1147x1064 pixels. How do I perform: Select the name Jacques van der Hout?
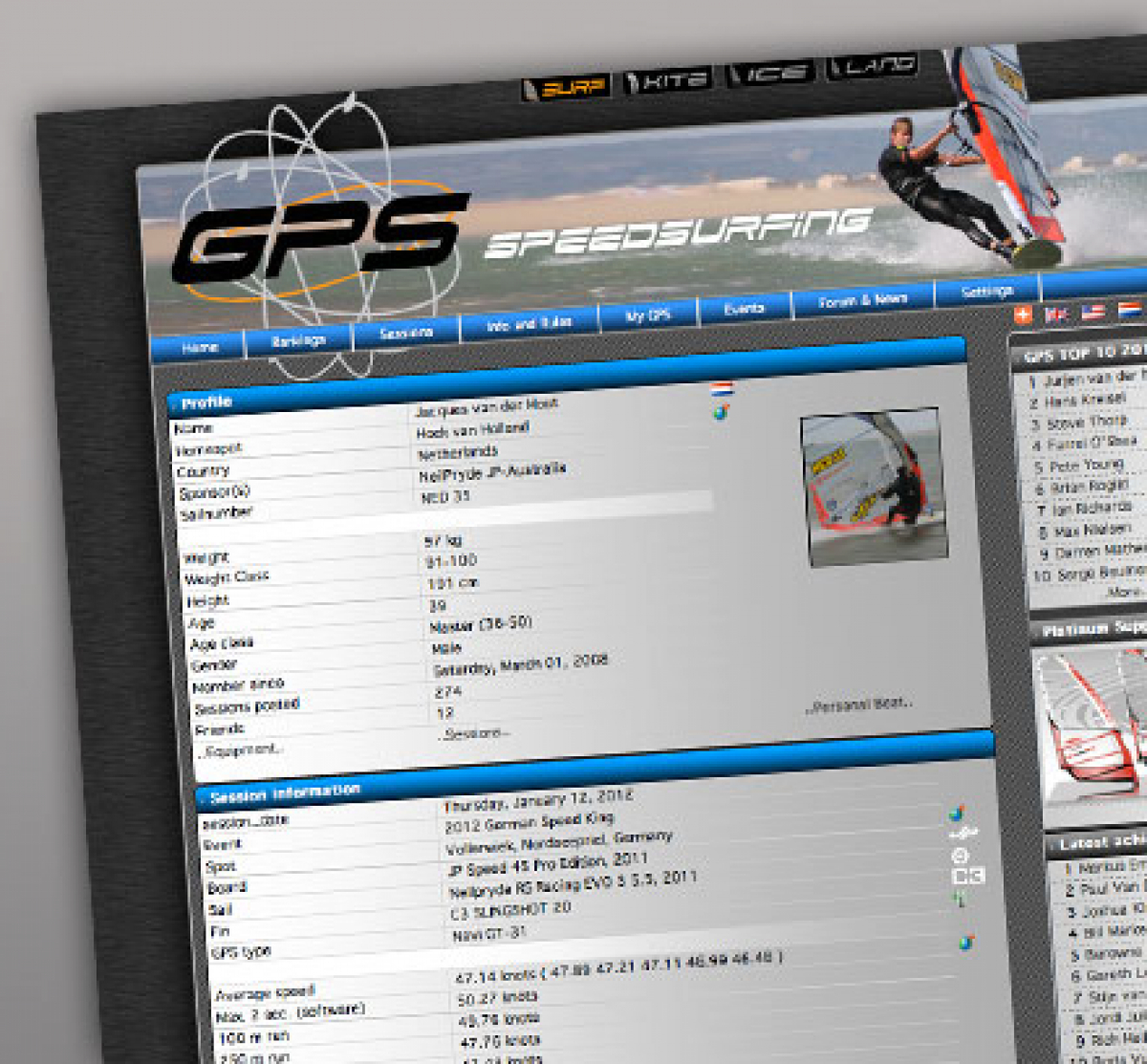(x=487, y=407)
